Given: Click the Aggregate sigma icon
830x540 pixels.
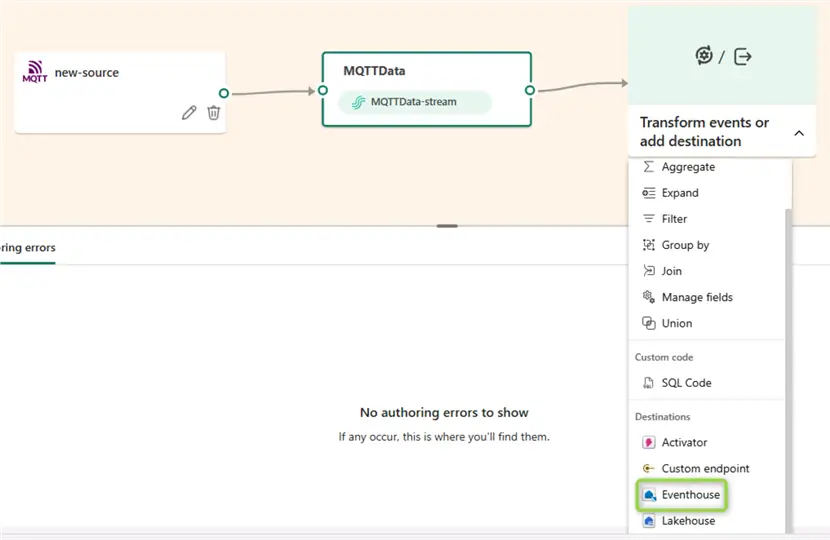Looking at the screenshot, I should [x=648, y=167].
